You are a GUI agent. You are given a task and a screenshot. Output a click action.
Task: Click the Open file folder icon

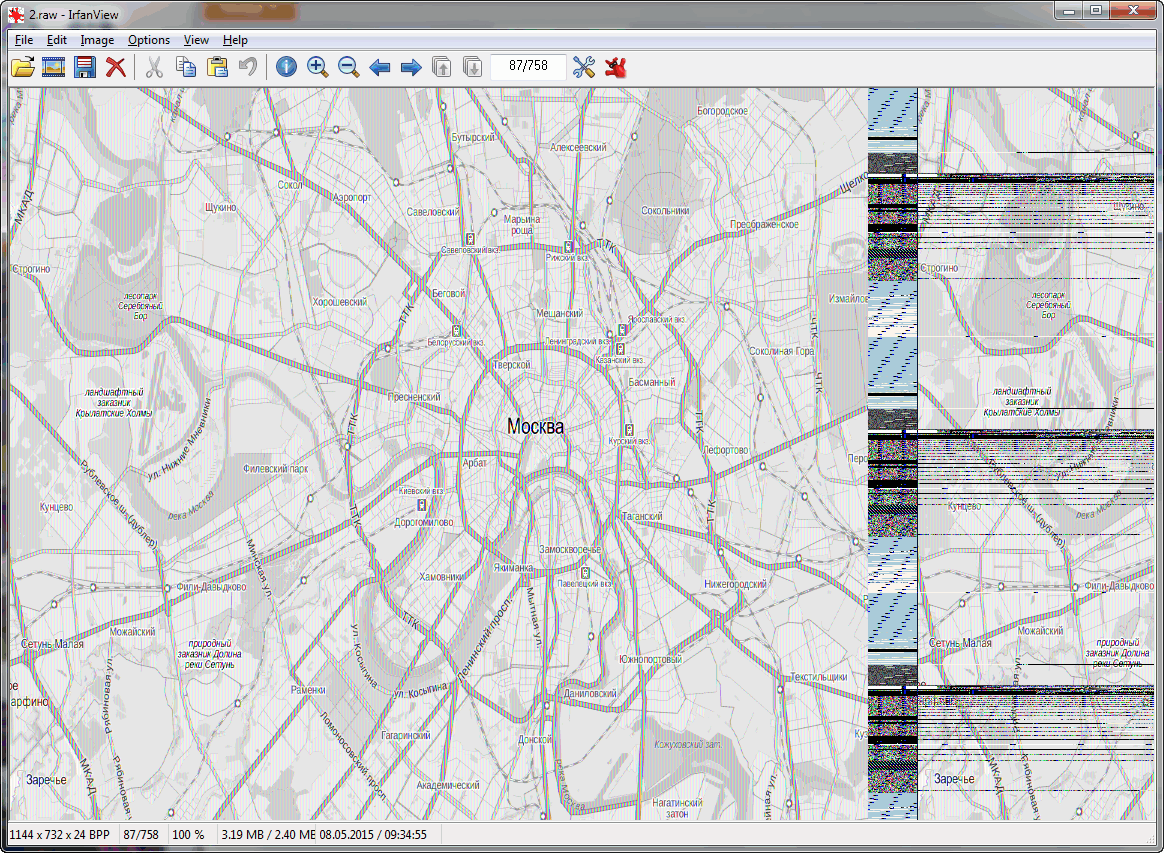[22, 67]
